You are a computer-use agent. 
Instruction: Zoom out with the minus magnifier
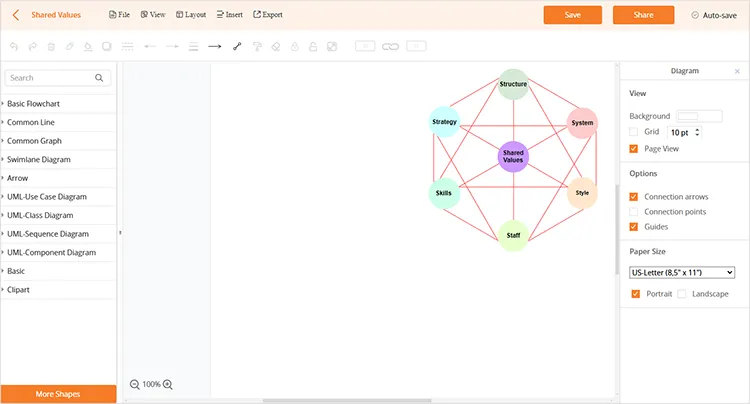click(135, 384)
